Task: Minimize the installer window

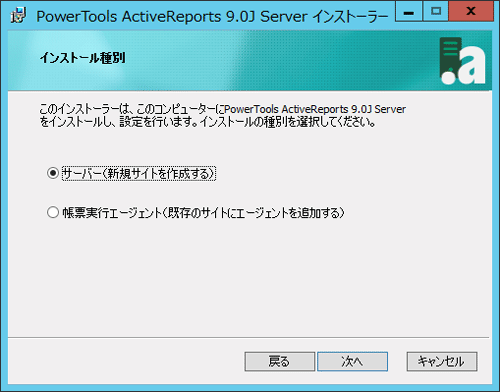Action: click(x=409, y=12)
